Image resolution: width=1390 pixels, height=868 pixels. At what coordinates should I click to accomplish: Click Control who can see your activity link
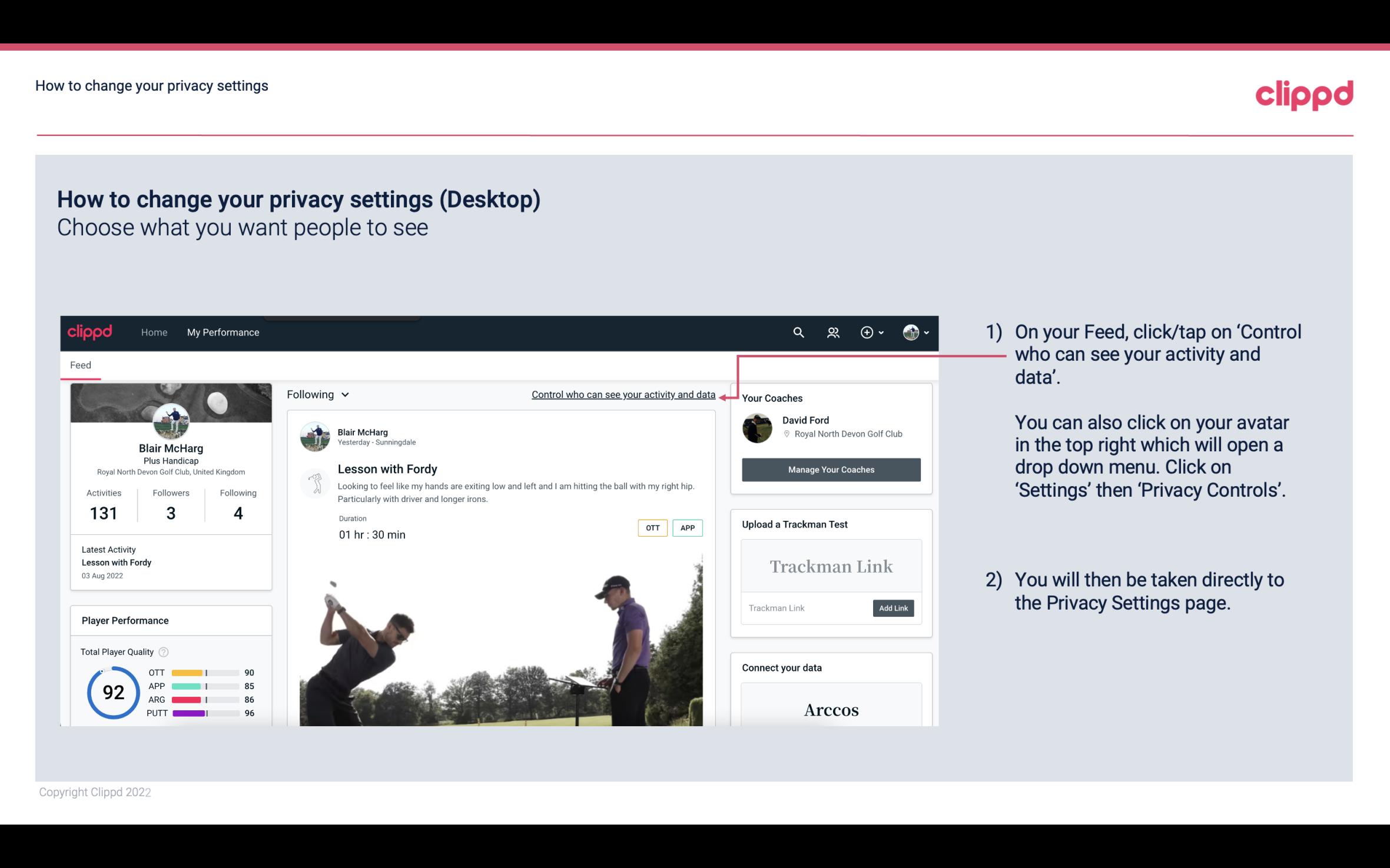click(623, 394)
